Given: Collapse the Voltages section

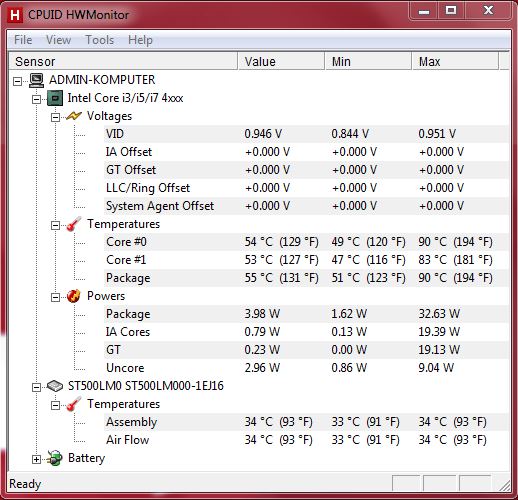Looking at the screenshot, I should point(55,117).
